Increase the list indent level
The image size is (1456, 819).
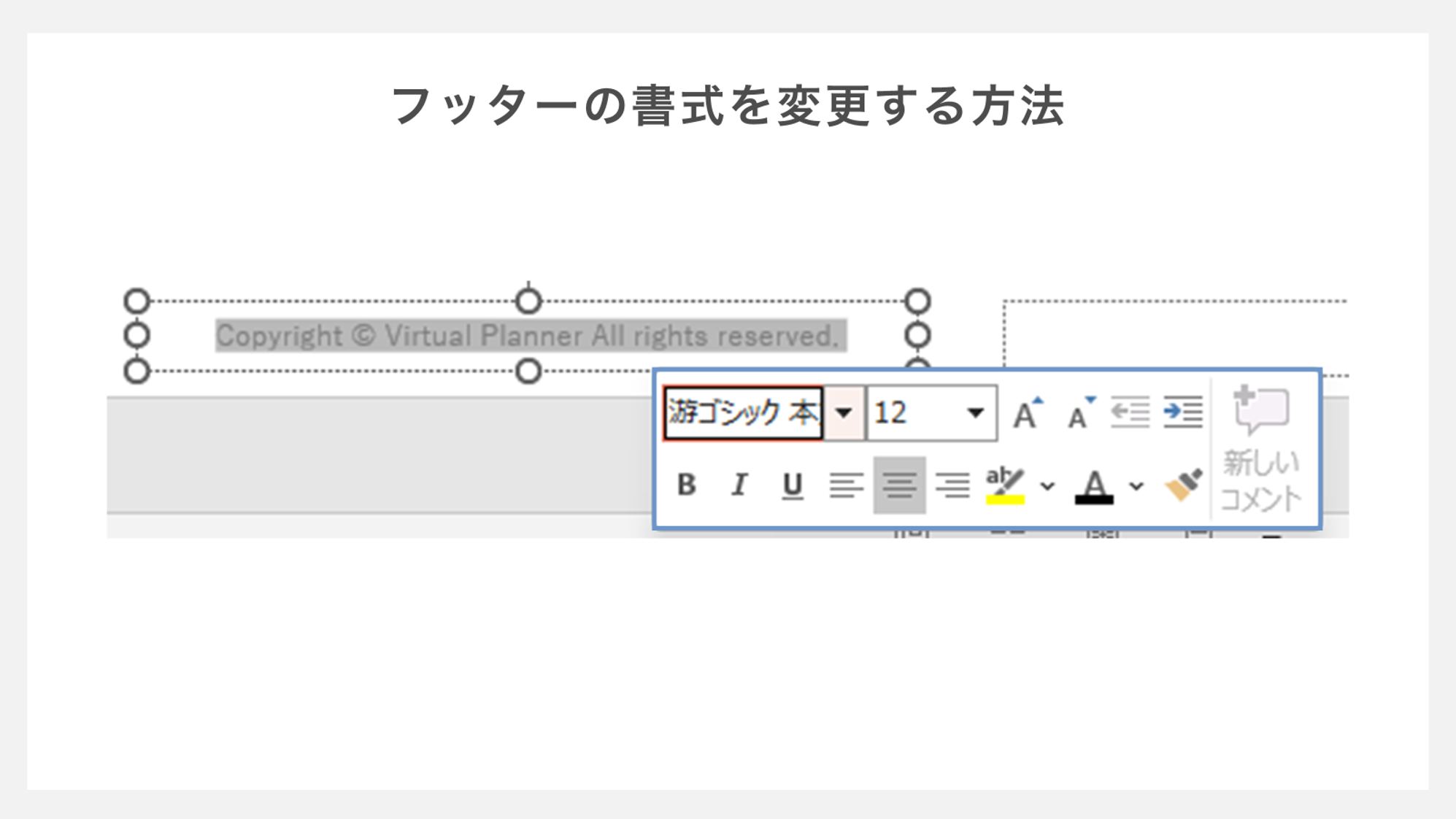click(1183, 412)
